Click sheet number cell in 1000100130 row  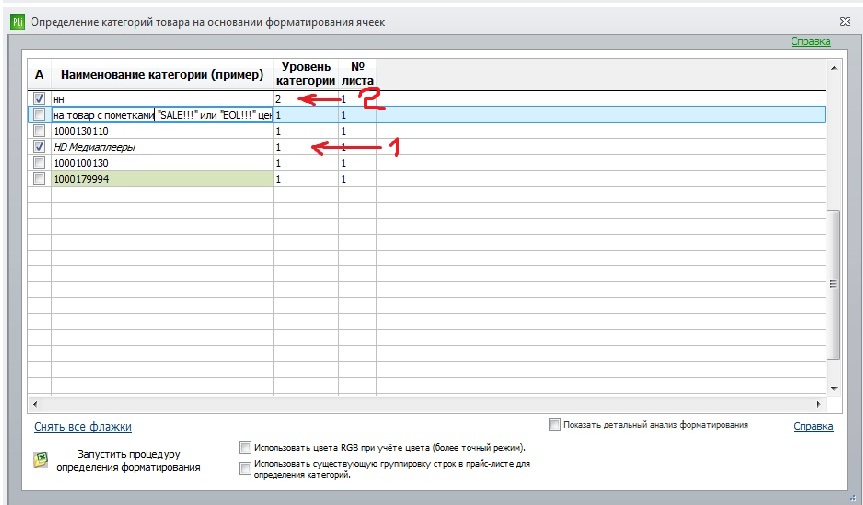click(x=358, y=163)
